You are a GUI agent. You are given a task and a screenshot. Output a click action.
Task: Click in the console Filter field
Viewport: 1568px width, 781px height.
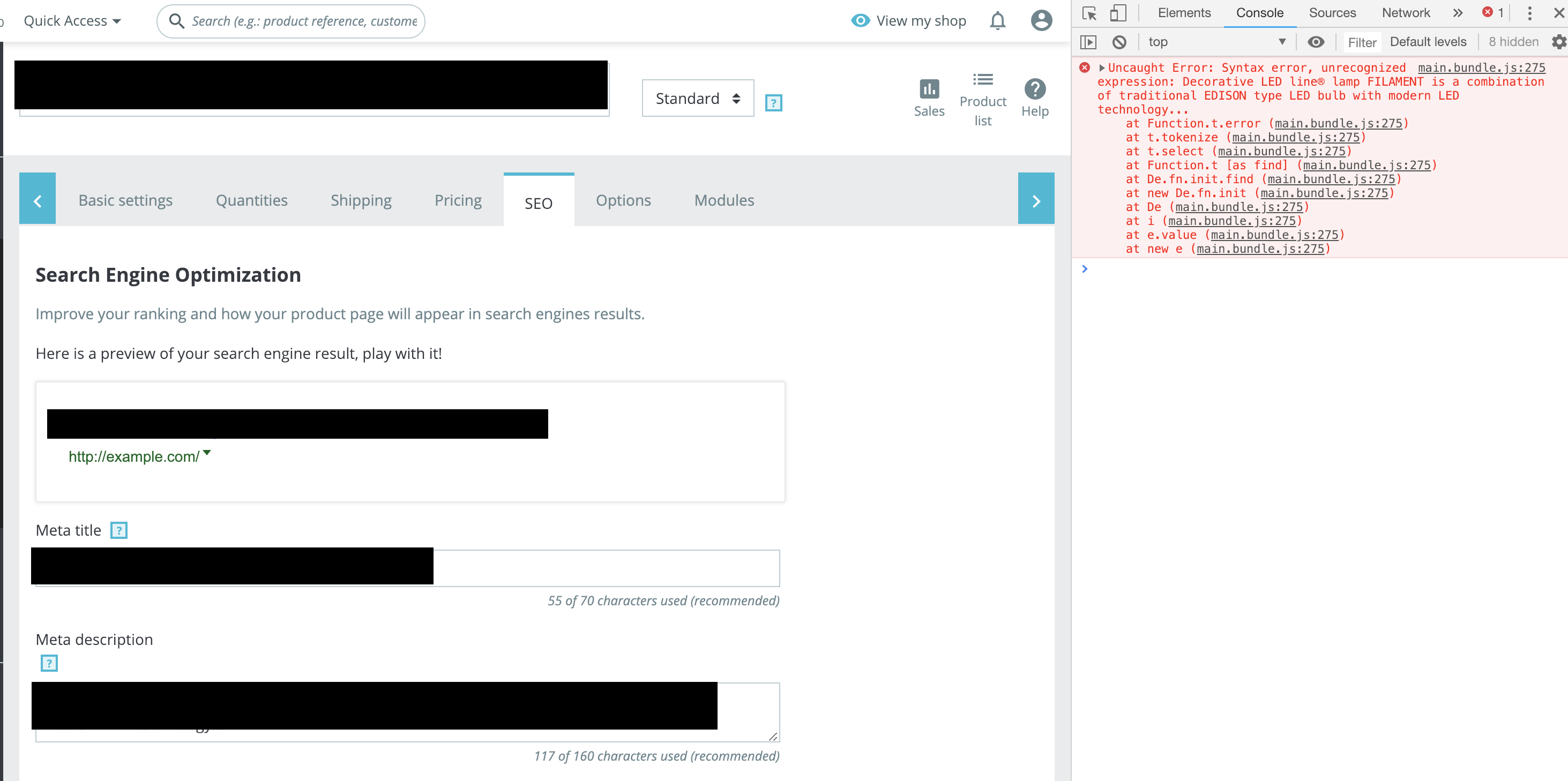click(x=1362, y=42)
